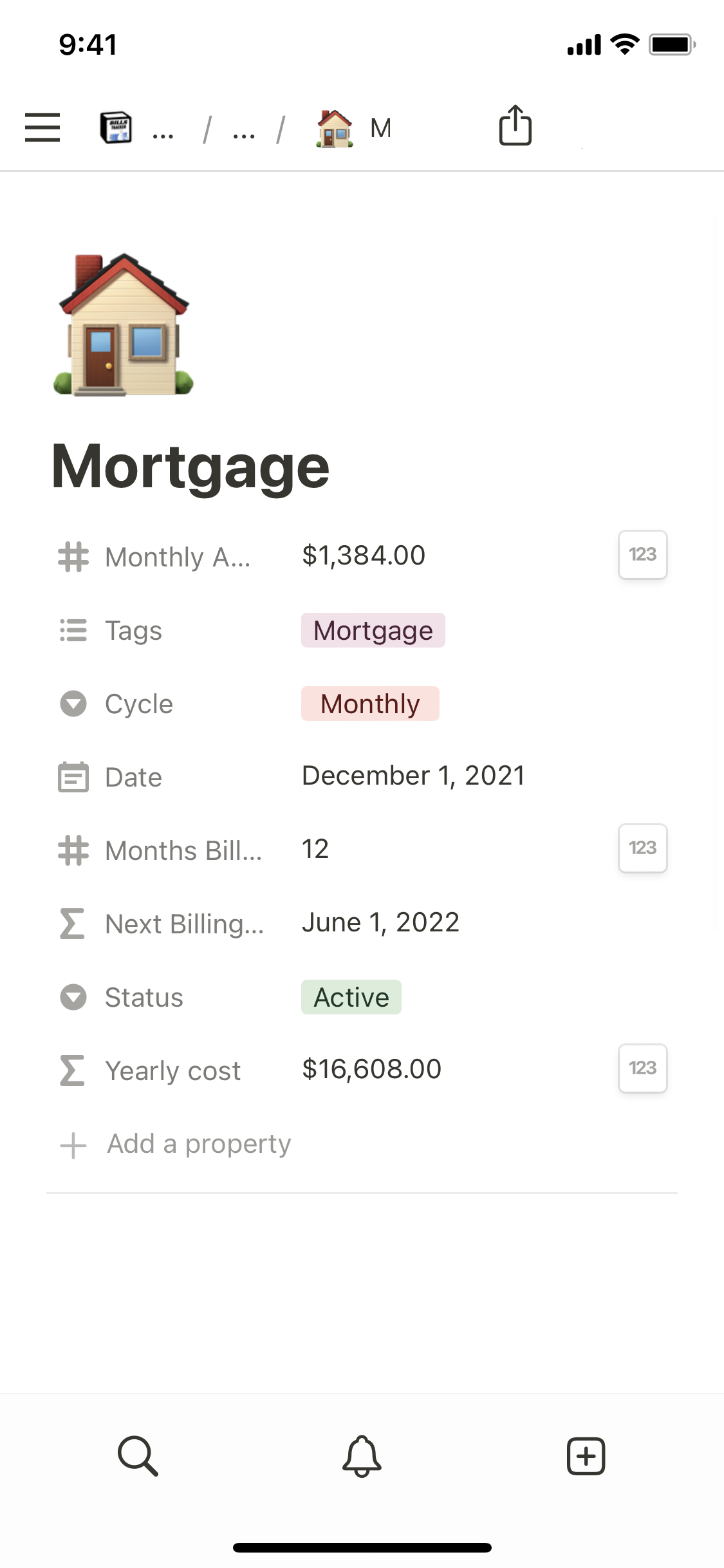
Task: Open the Status dropdown showing Active
Action: [351, 997]
